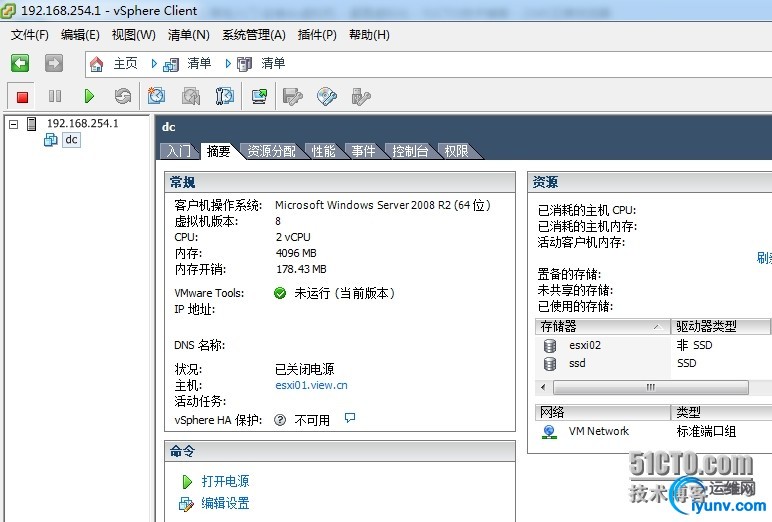Click the second inventory icon in breadcrumb
The image size is (772, 522).
click(244, 64)
